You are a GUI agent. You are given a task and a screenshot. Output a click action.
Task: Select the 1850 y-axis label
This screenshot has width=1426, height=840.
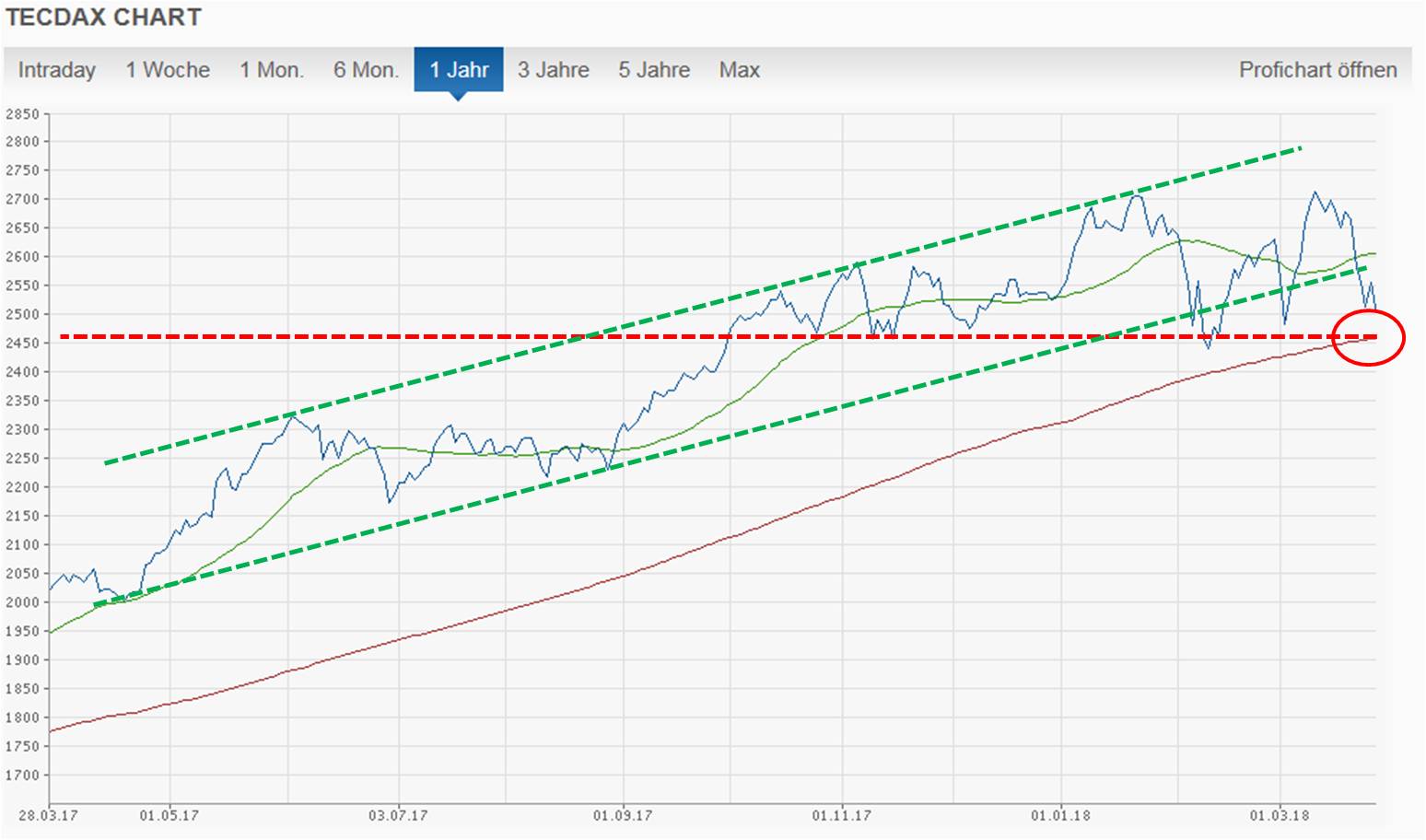tap(22, 689)
